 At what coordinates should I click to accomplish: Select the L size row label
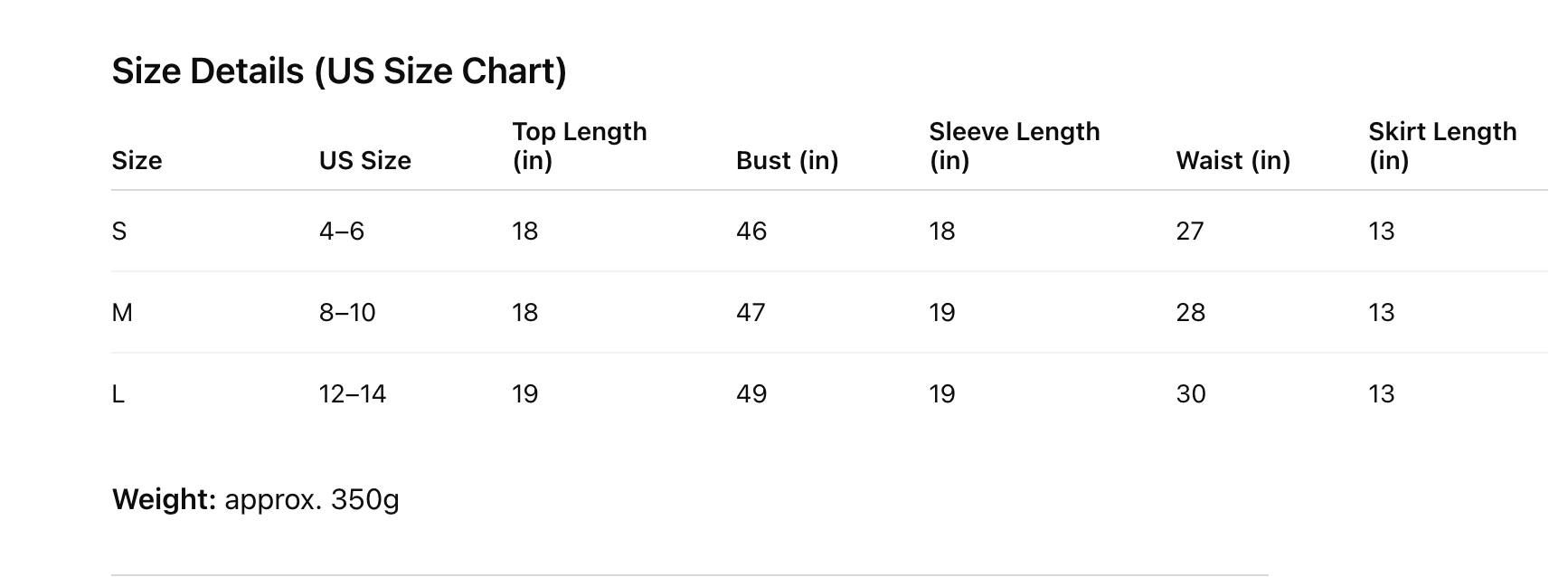[x=118, y=394]
